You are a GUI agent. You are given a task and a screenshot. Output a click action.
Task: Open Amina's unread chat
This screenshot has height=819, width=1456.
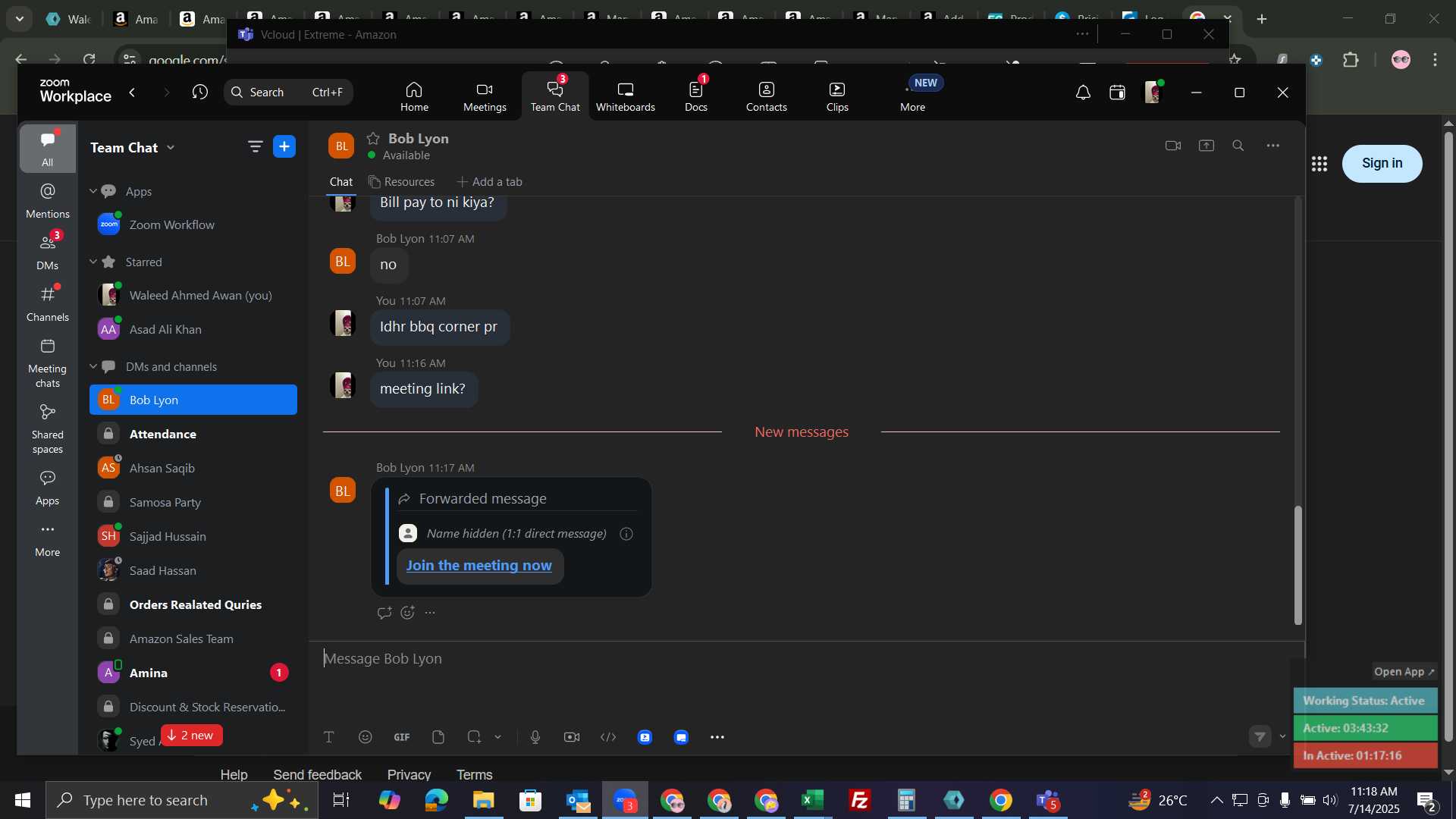[193, 673]
